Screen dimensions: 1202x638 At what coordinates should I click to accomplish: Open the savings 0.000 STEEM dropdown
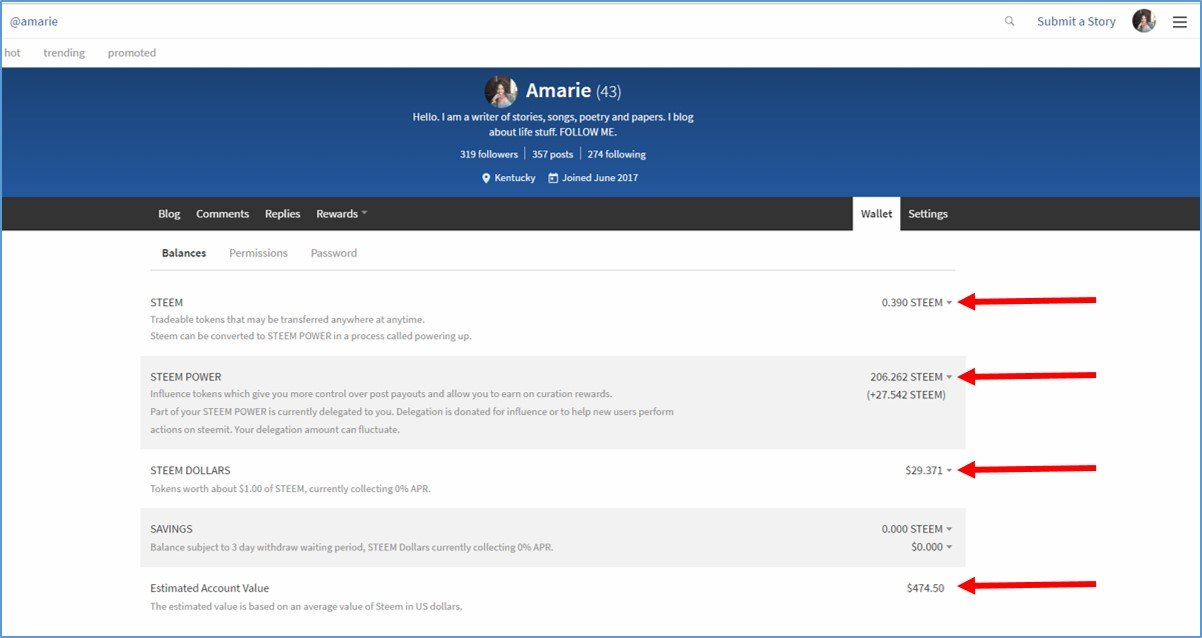917,529
